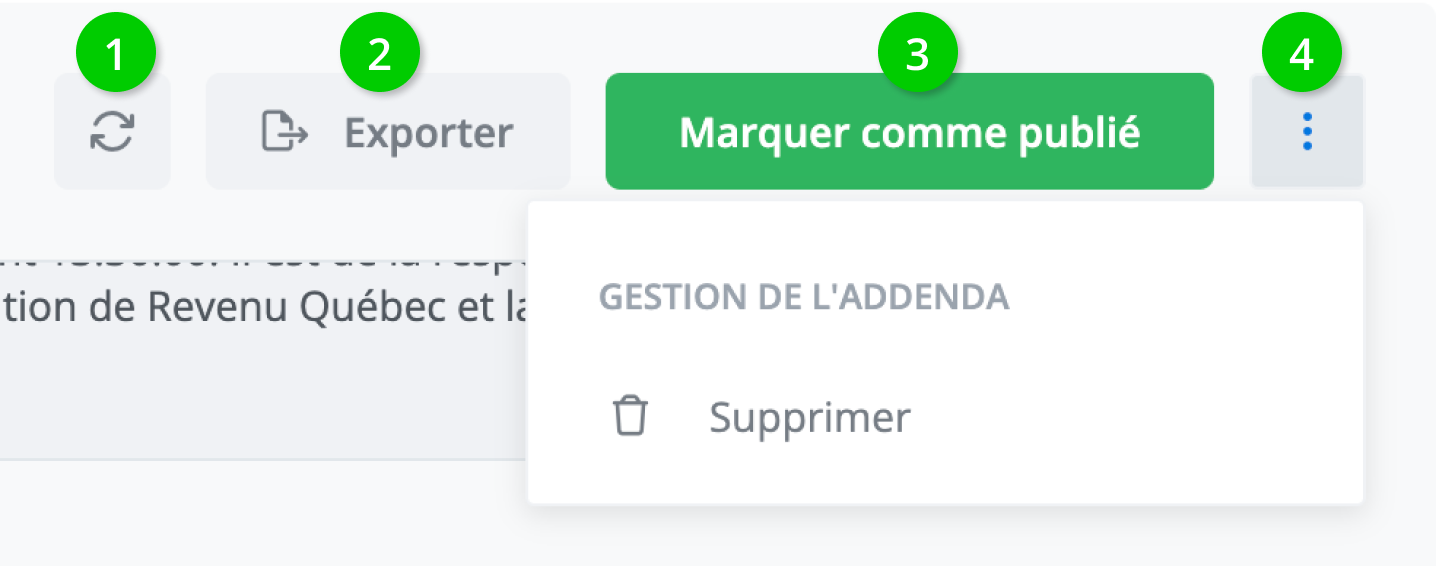Click green badge number 2
1436x566 pixels.
click(x=380, y=55)
